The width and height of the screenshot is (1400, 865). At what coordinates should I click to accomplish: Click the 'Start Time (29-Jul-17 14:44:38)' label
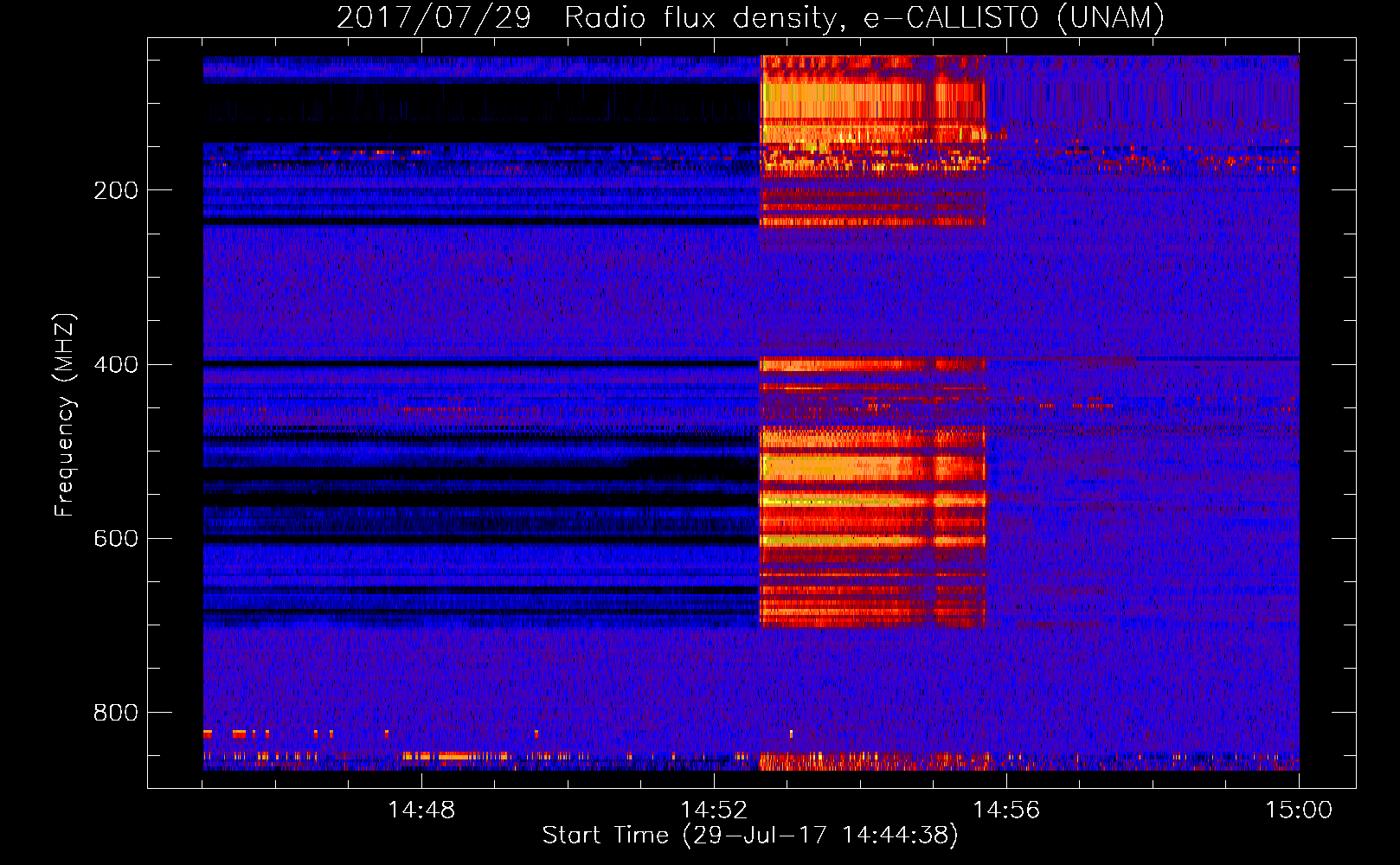point(750,836)
